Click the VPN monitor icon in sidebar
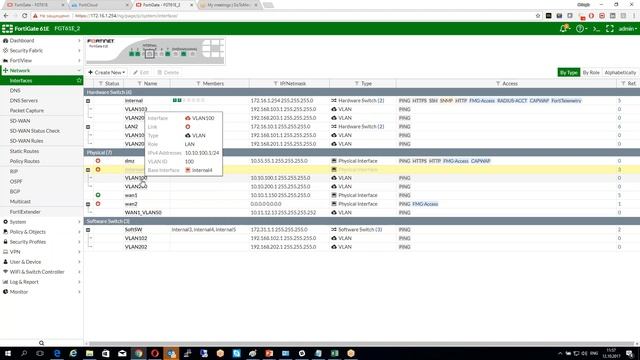This screenshot has width=640, height=360. coord(5,252)
